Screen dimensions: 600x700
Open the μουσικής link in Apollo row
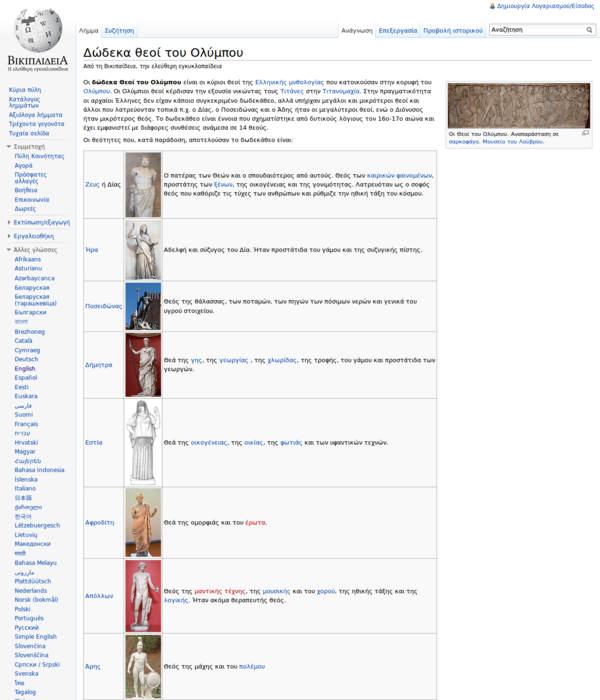pos(276,591)
